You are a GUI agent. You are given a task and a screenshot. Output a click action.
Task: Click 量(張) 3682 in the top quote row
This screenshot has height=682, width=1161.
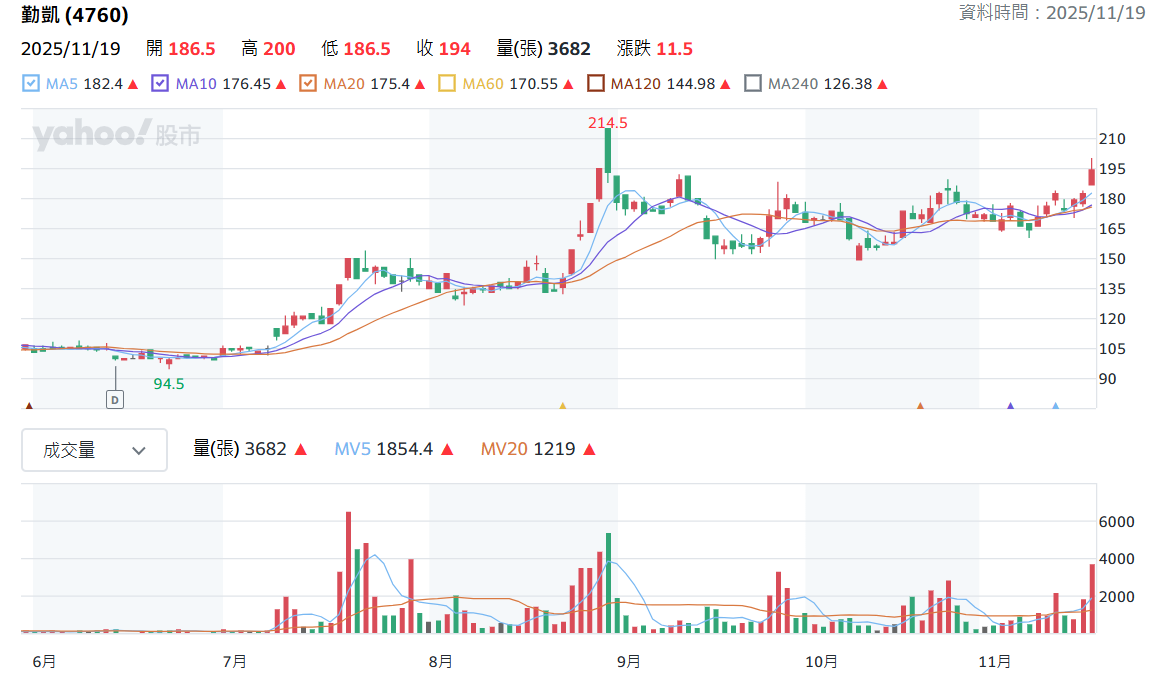pos(543,49)
